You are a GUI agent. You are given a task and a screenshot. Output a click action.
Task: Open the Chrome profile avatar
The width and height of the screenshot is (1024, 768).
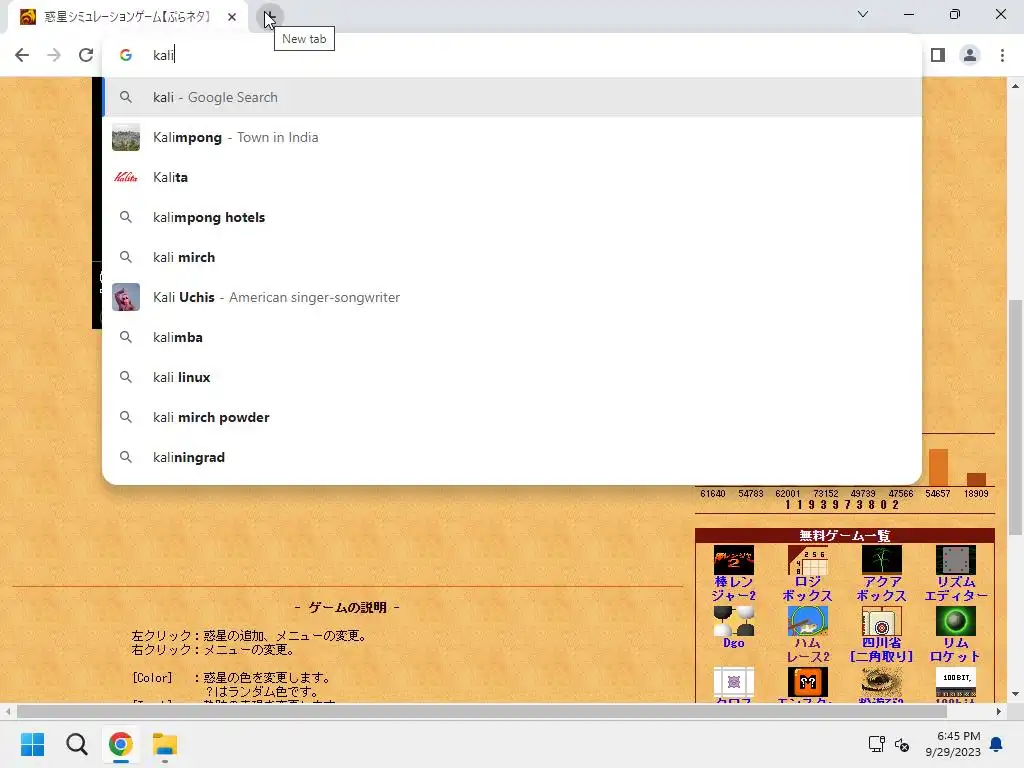coord(970,55)
